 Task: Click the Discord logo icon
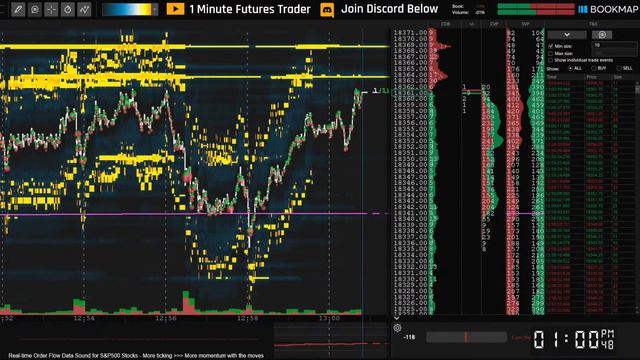coord(327,9)
